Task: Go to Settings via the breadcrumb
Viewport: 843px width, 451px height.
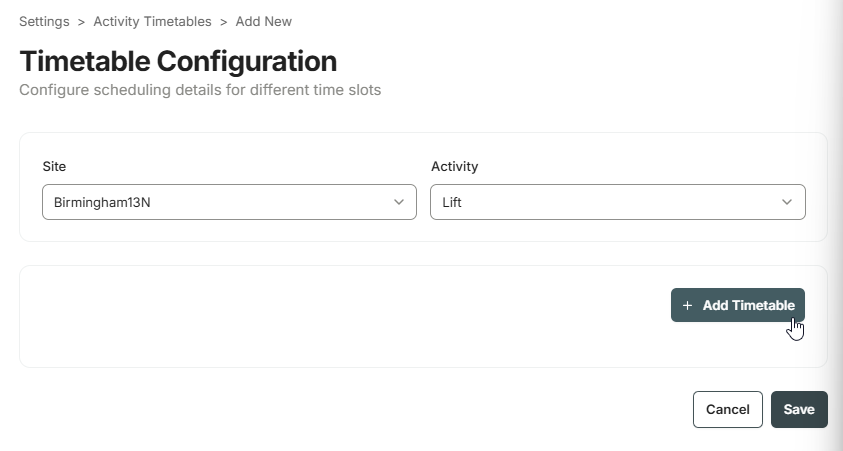Action: [x=44, y=22]
